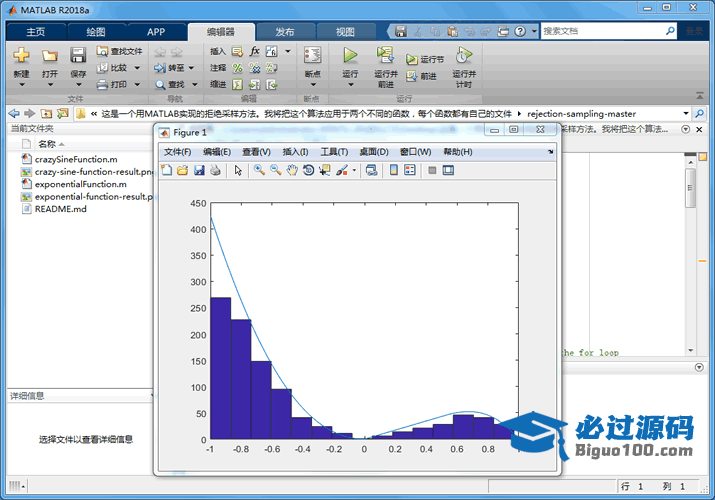Open Help (帮助) menu in Figure 1
Screen dimensions: 715x500
click(458, 152)
